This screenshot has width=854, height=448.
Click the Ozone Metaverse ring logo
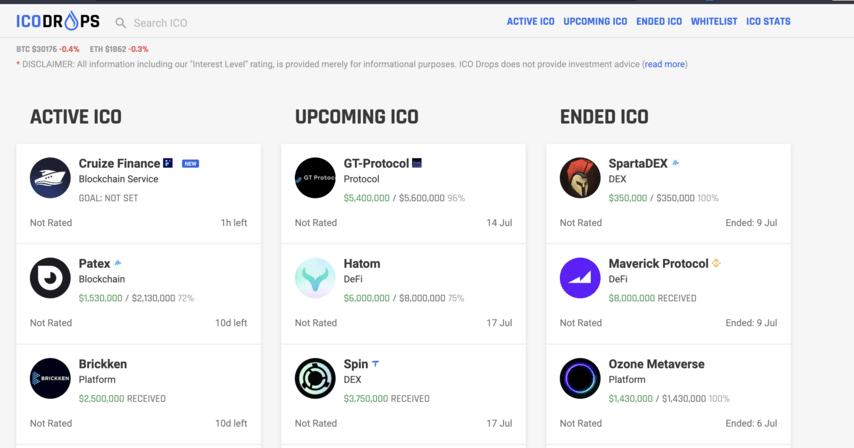click(x=580, y=378)
